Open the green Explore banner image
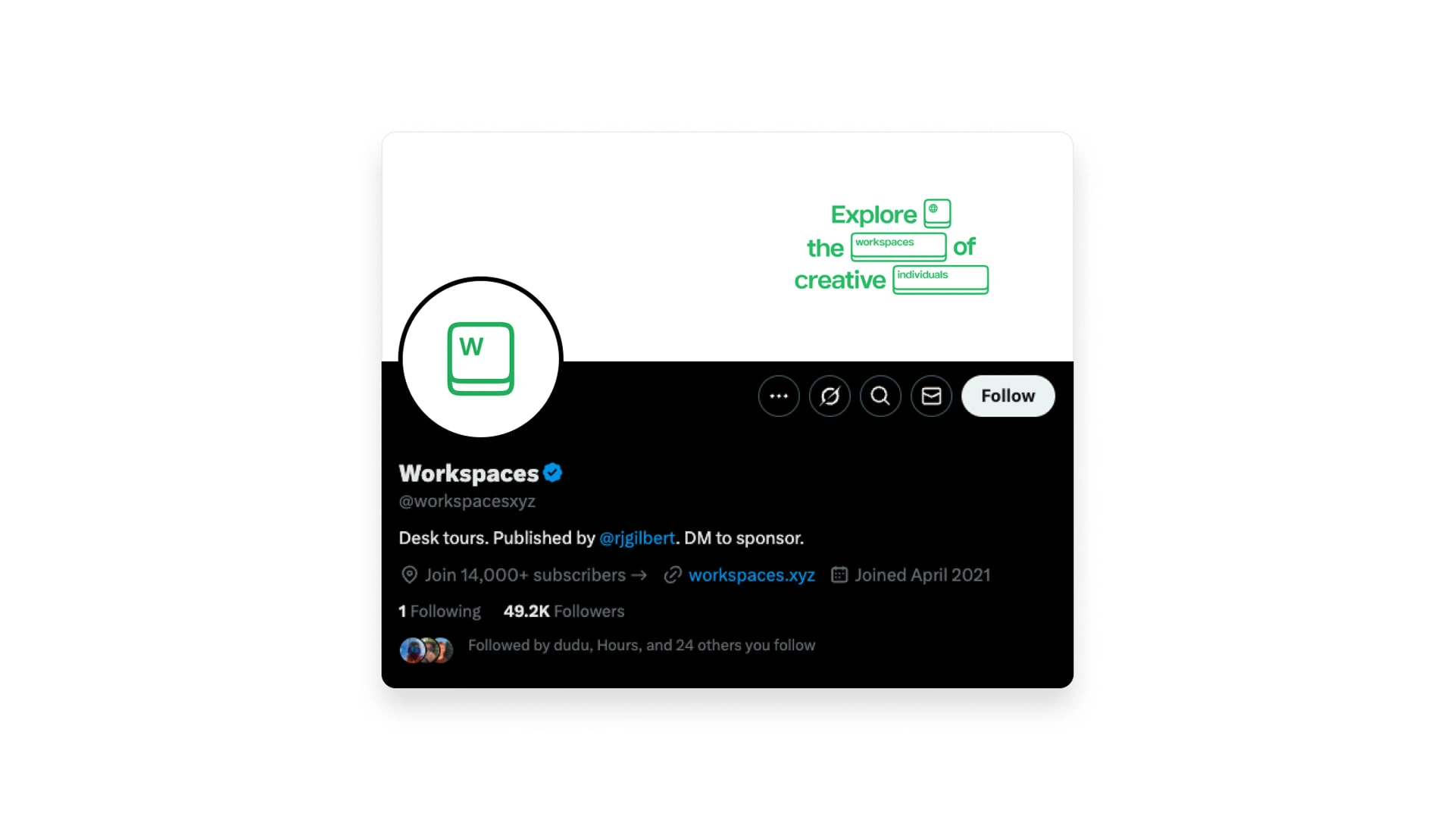 (727, 247)
